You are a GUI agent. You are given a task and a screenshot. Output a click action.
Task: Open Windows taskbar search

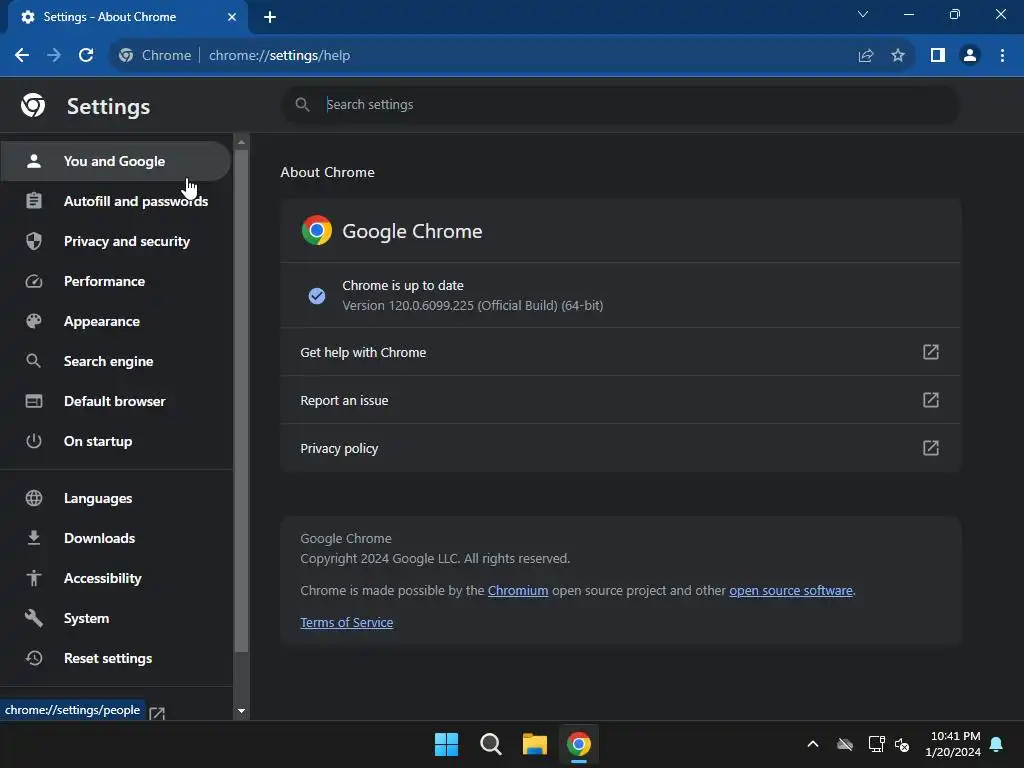pyautogui.click(x=490, y=744)
